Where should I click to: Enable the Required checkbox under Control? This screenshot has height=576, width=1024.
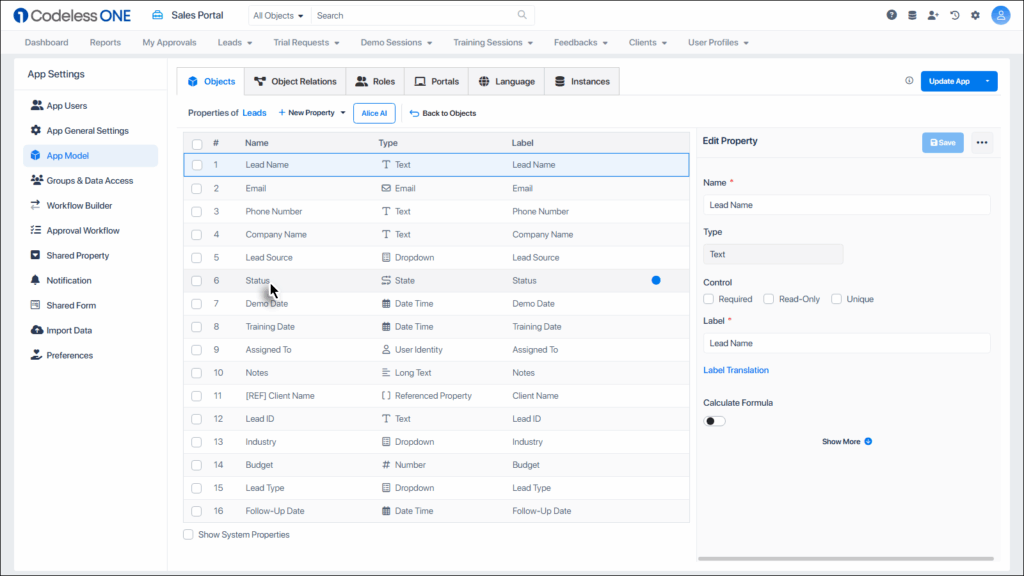(710, 298)
